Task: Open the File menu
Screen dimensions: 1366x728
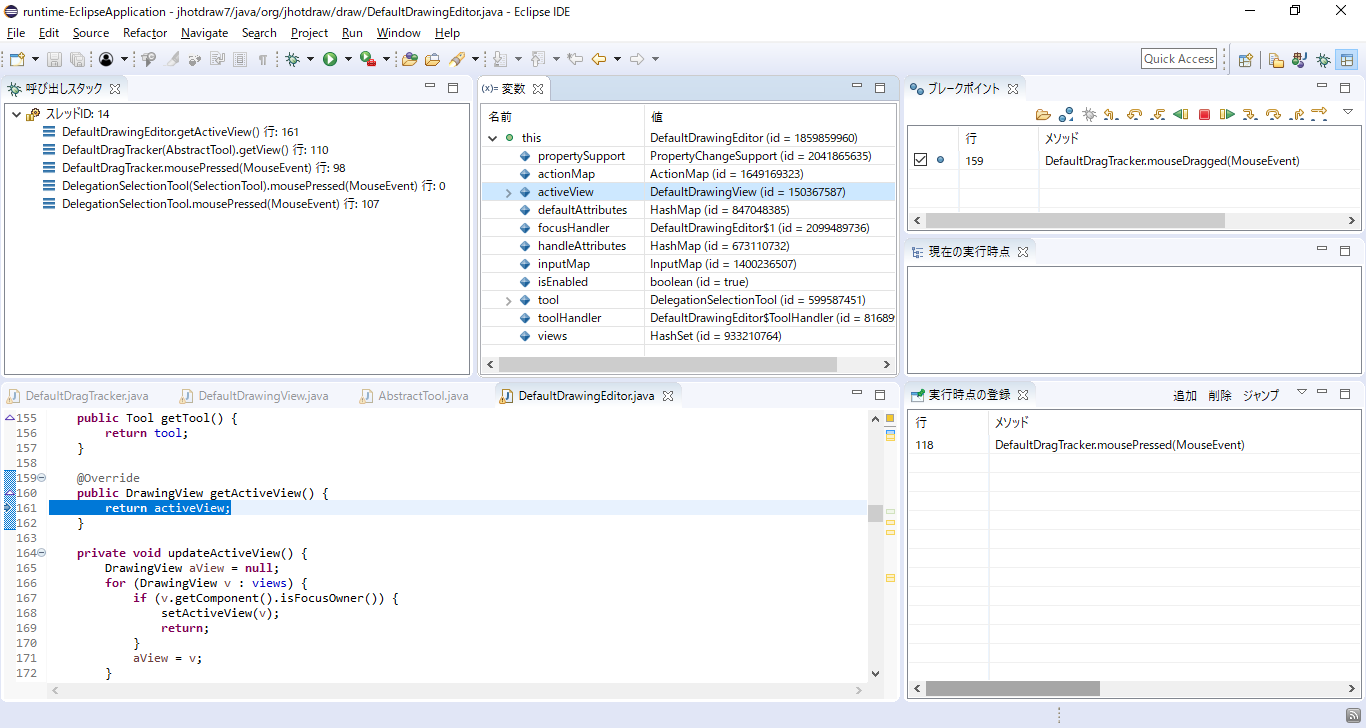Action: click(x=16, y=33)
